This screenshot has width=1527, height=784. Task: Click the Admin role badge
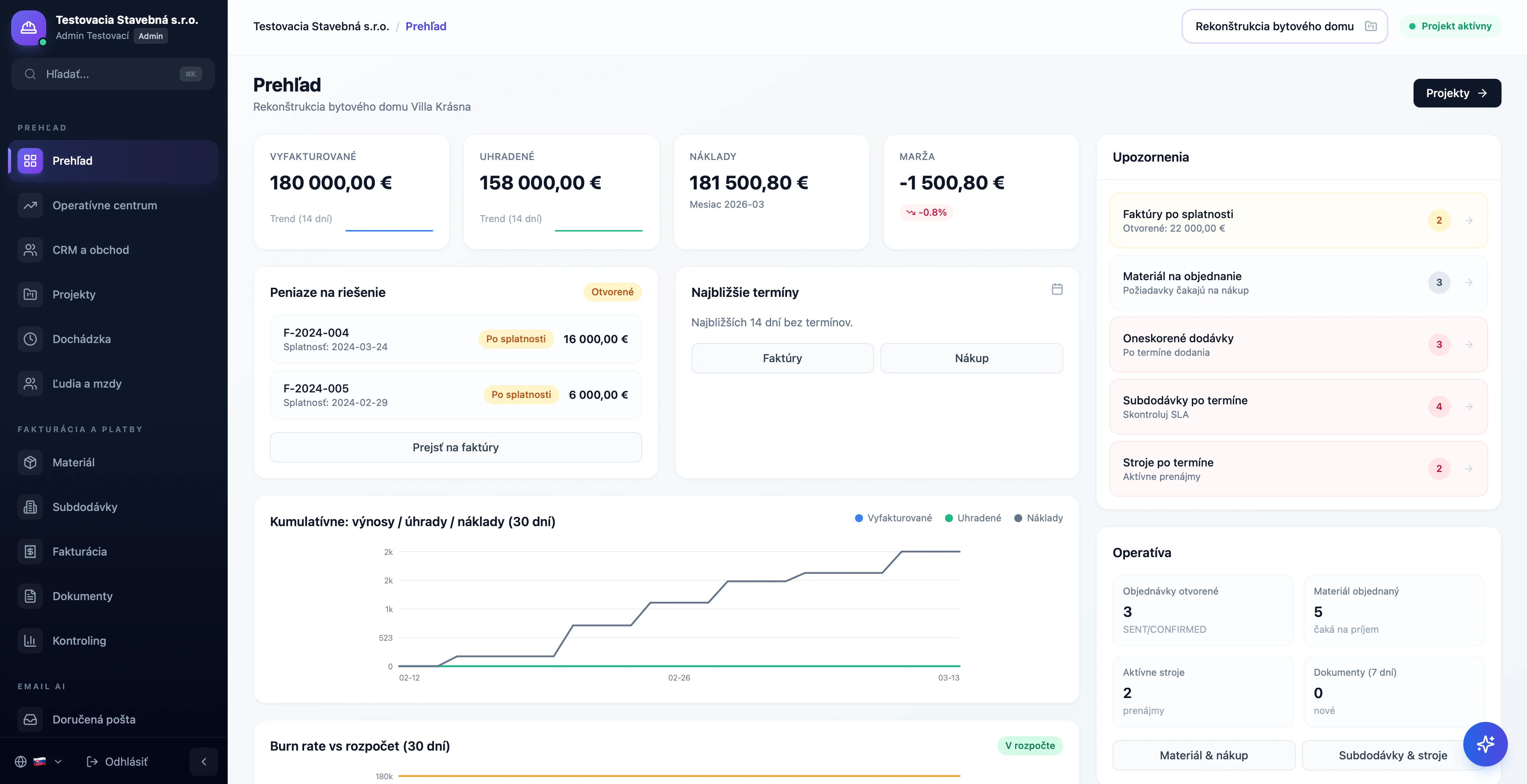tap(150, 36)
